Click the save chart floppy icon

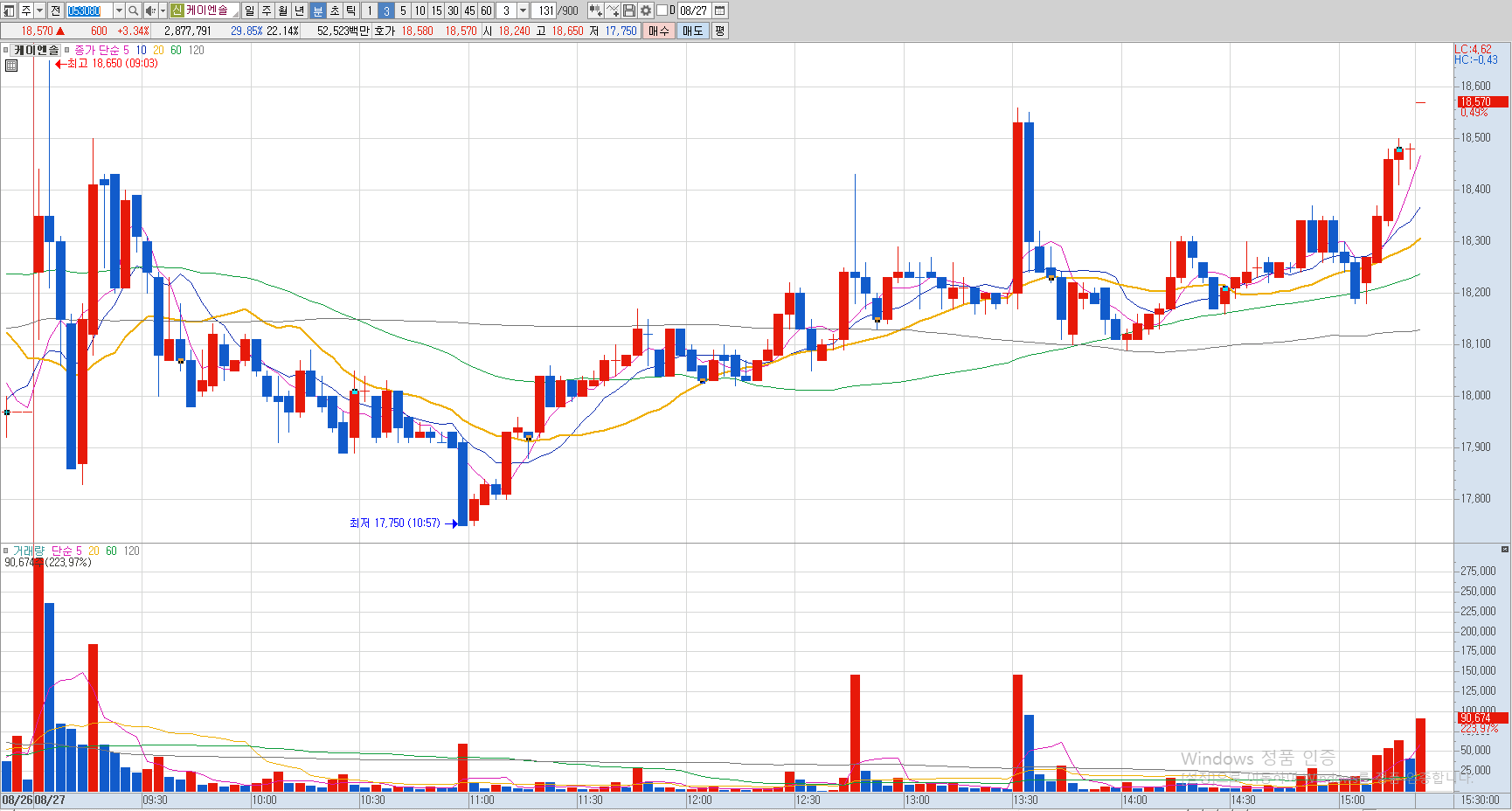pyautogui.click(x=629, y=10)
